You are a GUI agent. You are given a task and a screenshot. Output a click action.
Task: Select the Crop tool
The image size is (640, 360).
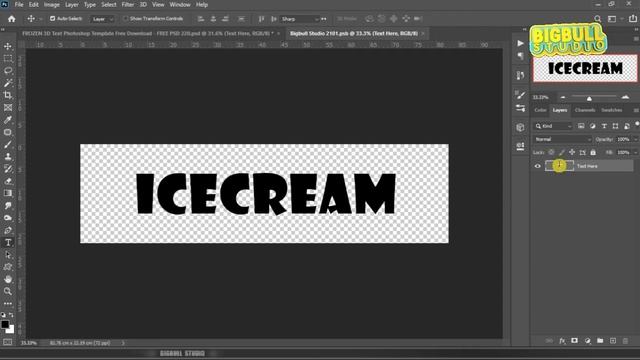pyautogui.click(x=8, y=95)
